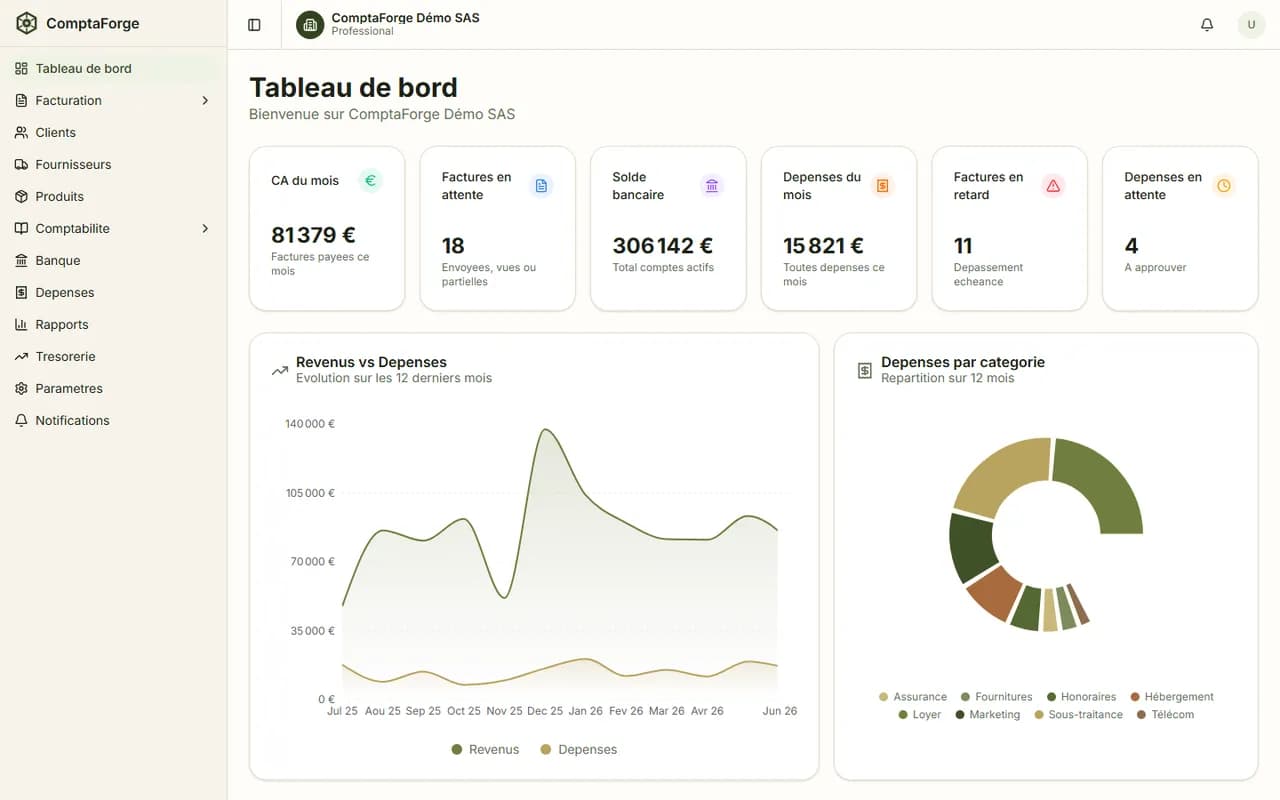Image resolution: width=1280 pixels, height=800 pixels.
Task: Click the 140 000 € axis label
Action: point(310,424)
